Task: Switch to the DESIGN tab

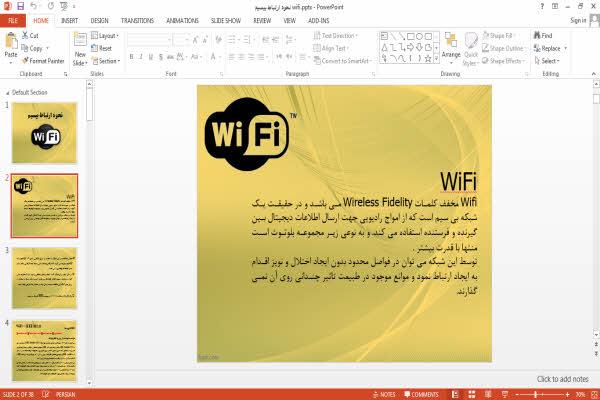Action: [x=99, y=20]
